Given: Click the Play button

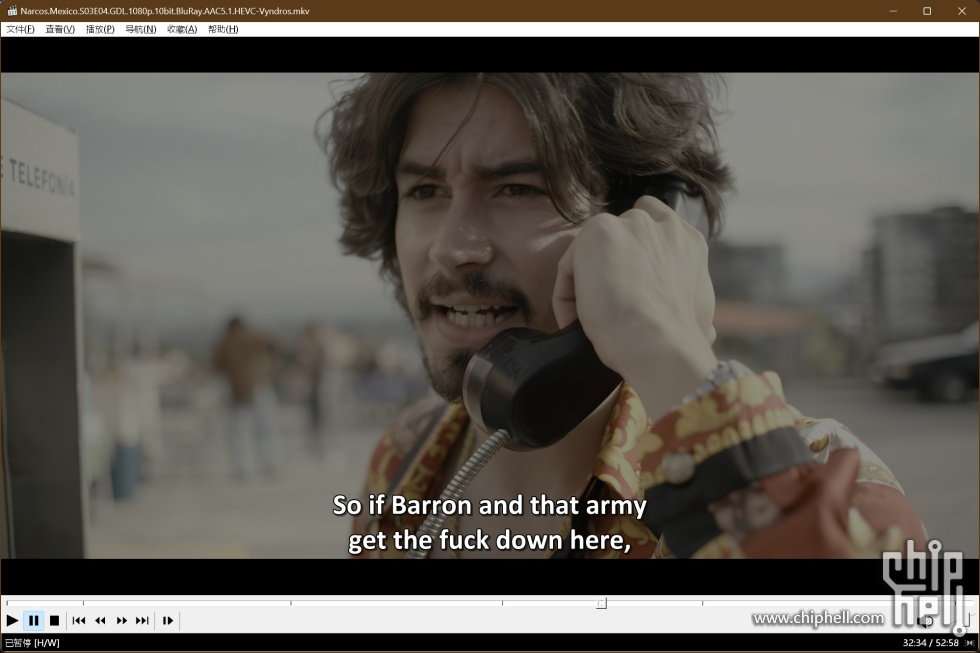Looking at the screenshot, I should coord(12,621).
